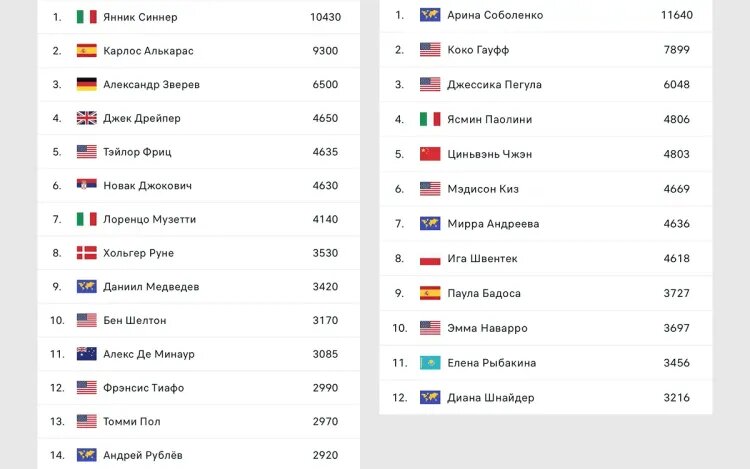
Task: Click the Spanish flag next to Паула Бадоса
Action: click(x=430, y=293)
